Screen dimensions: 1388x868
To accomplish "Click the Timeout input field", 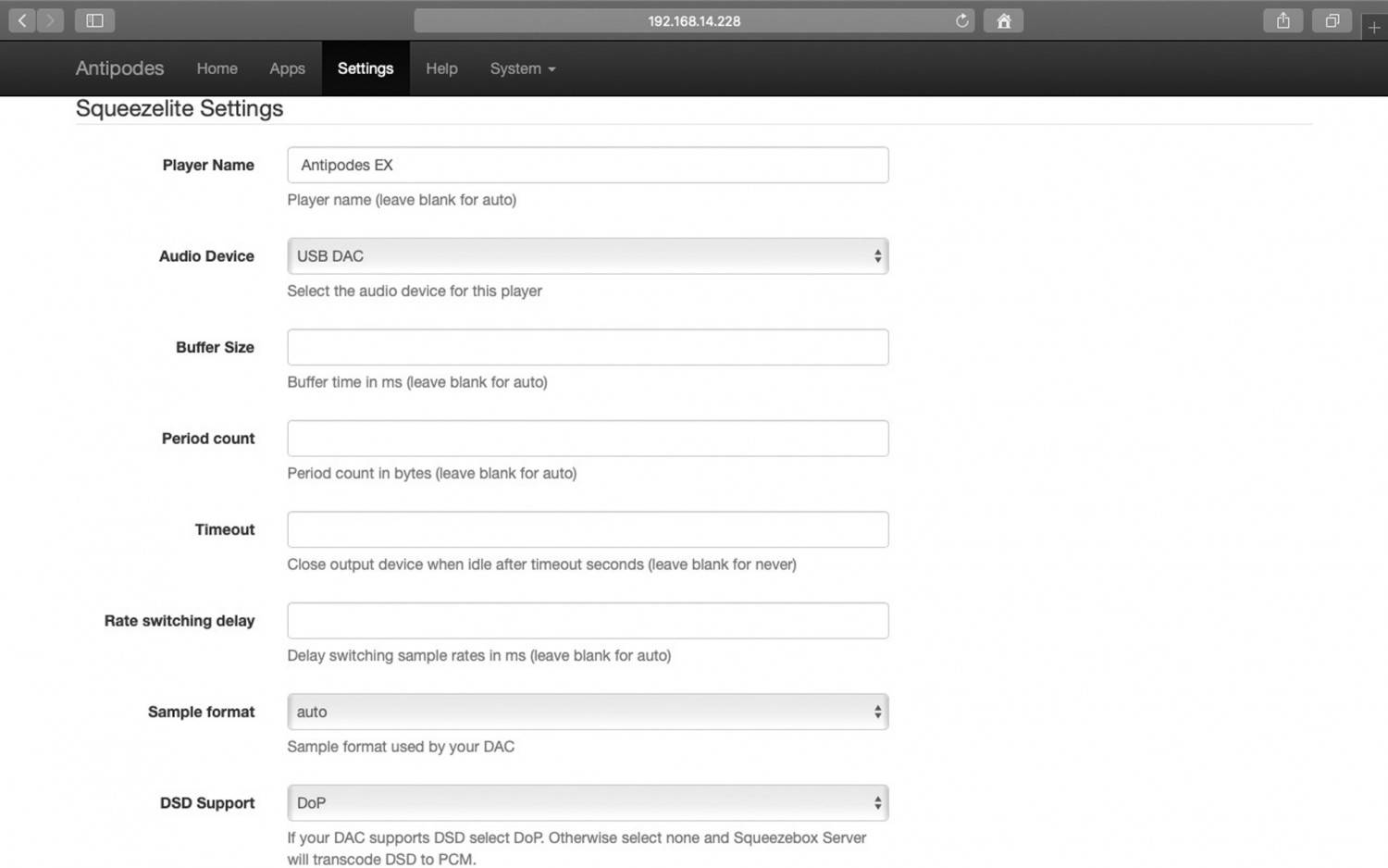I will (x=588, y=529).
